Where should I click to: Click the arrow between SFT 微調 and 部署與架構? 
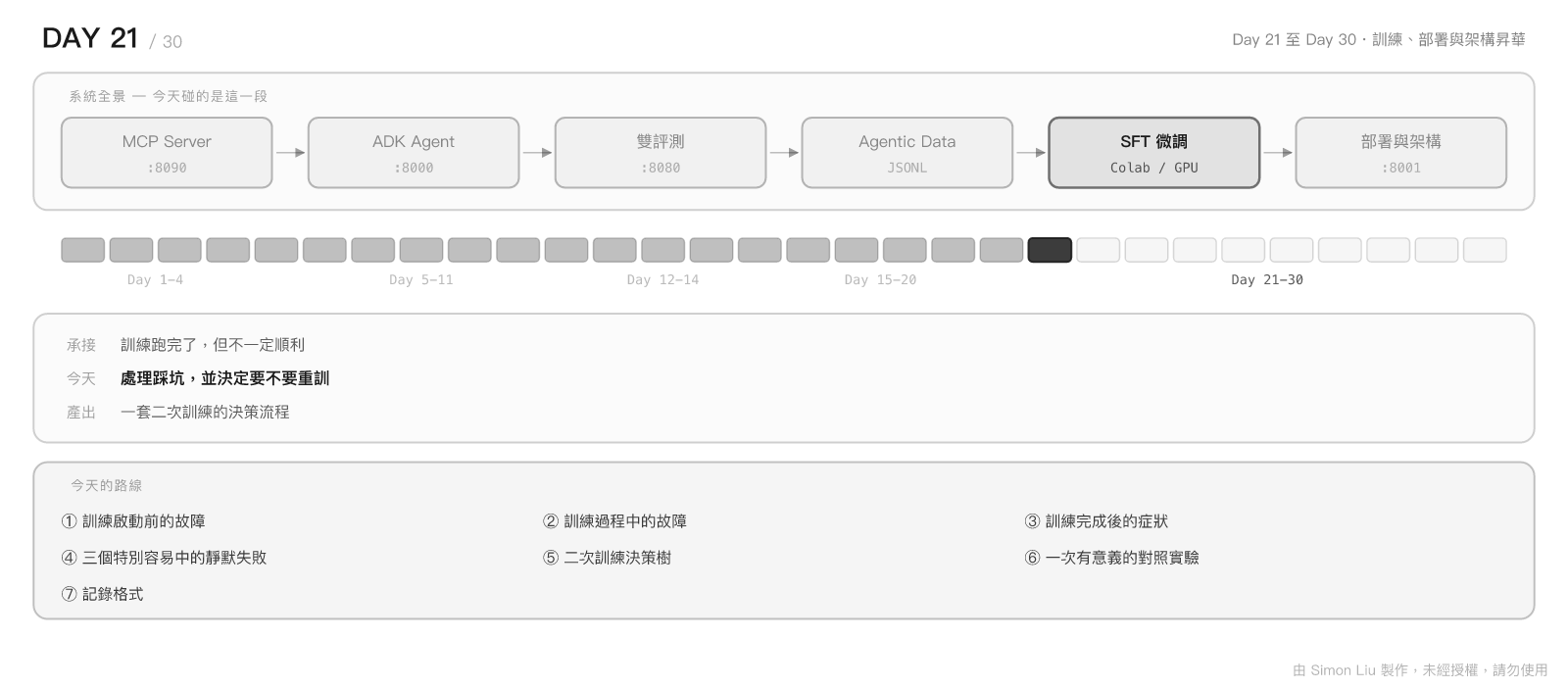(x=1278, y=153)
